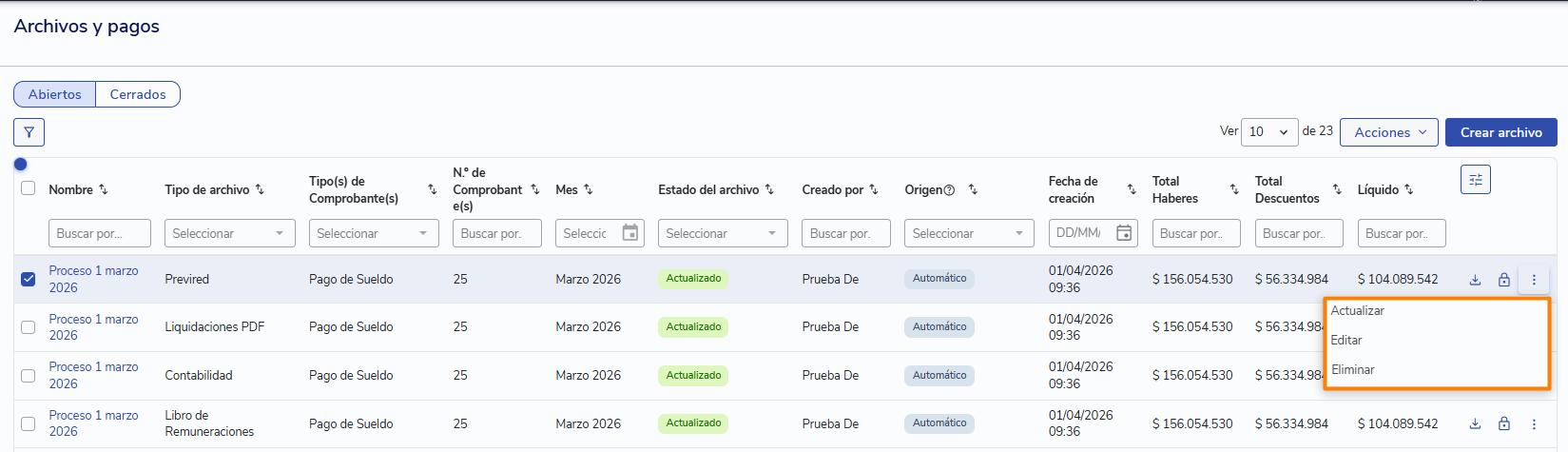
Task: Open three-dot menu on Libro de Remuneraciones row
Action: [1534, 424]
